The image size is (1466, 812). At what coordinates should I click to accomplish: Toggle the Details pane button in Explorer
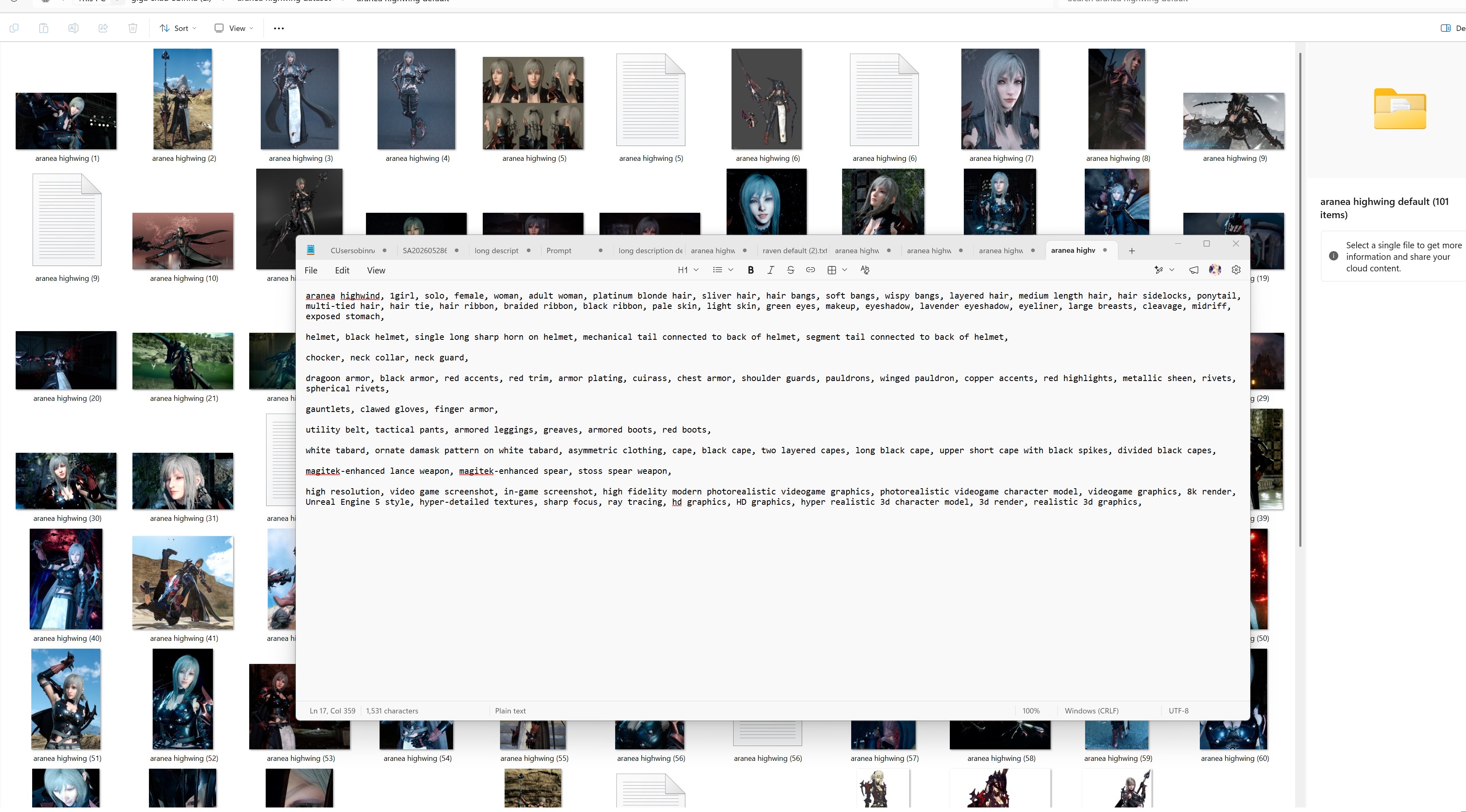[1453, 28]
